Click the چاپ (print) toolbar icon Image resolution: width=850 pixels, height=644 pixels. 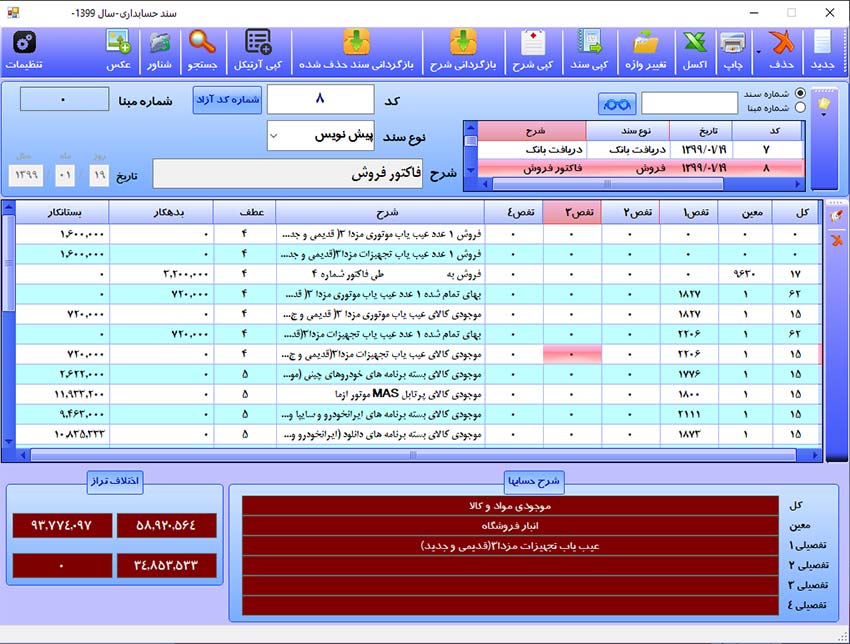coord(733,42)
